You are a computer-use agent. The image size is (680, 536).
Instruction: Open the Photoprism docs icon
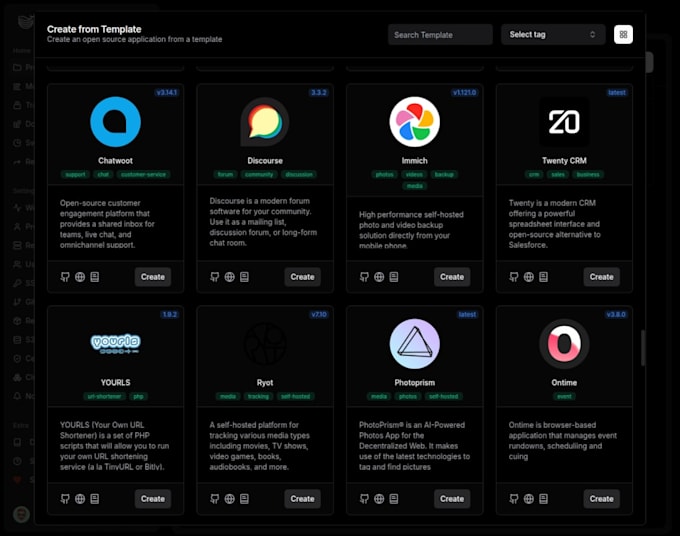(x=394, y=499)
